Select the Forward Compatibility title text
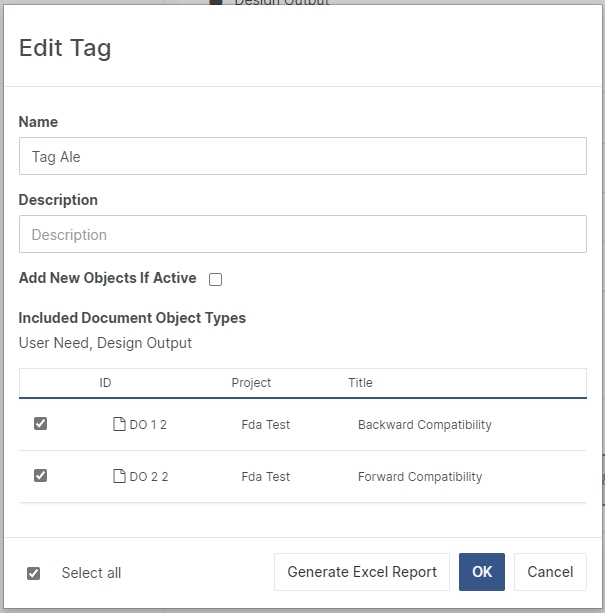Screen dimensions: 605x613 point(420,477)
